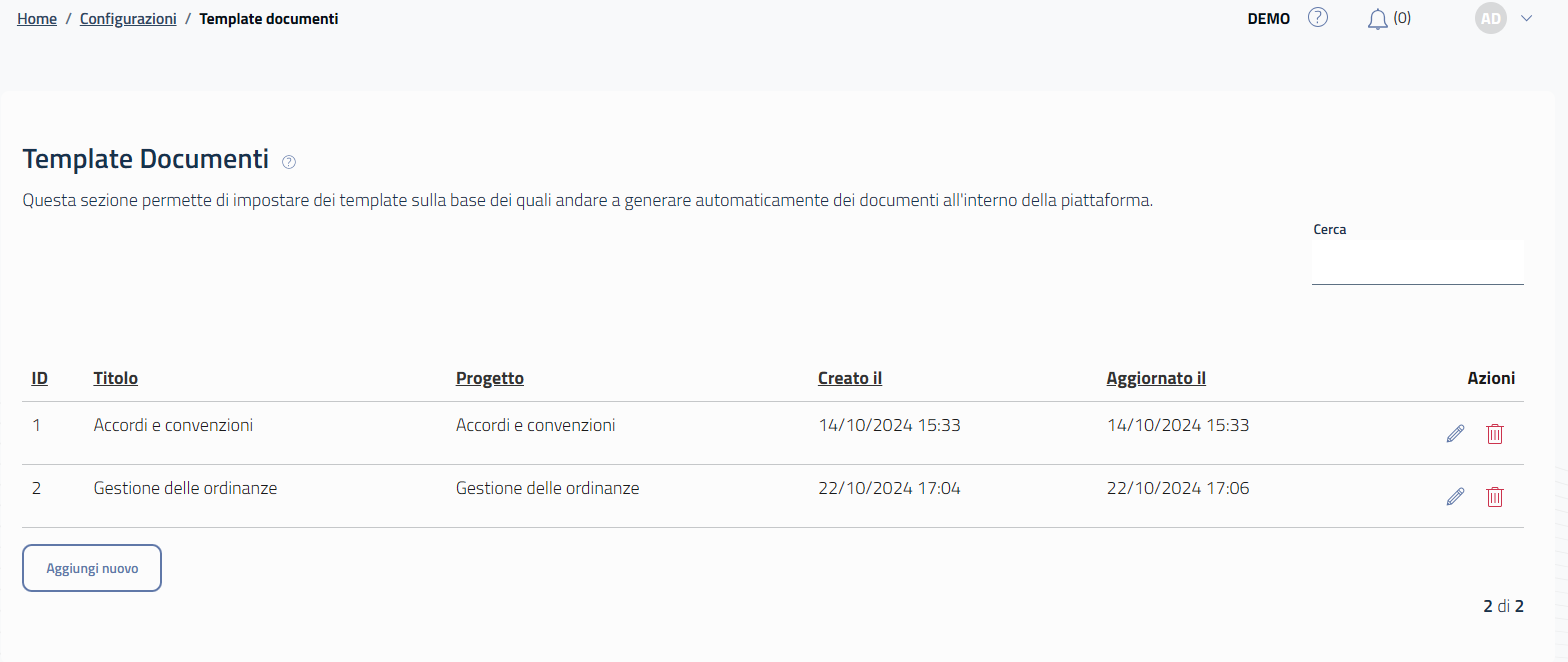This screenshot has height=662, width=1568.
Task: Go to Home breadcrumb link
Action: coord(37,19)
